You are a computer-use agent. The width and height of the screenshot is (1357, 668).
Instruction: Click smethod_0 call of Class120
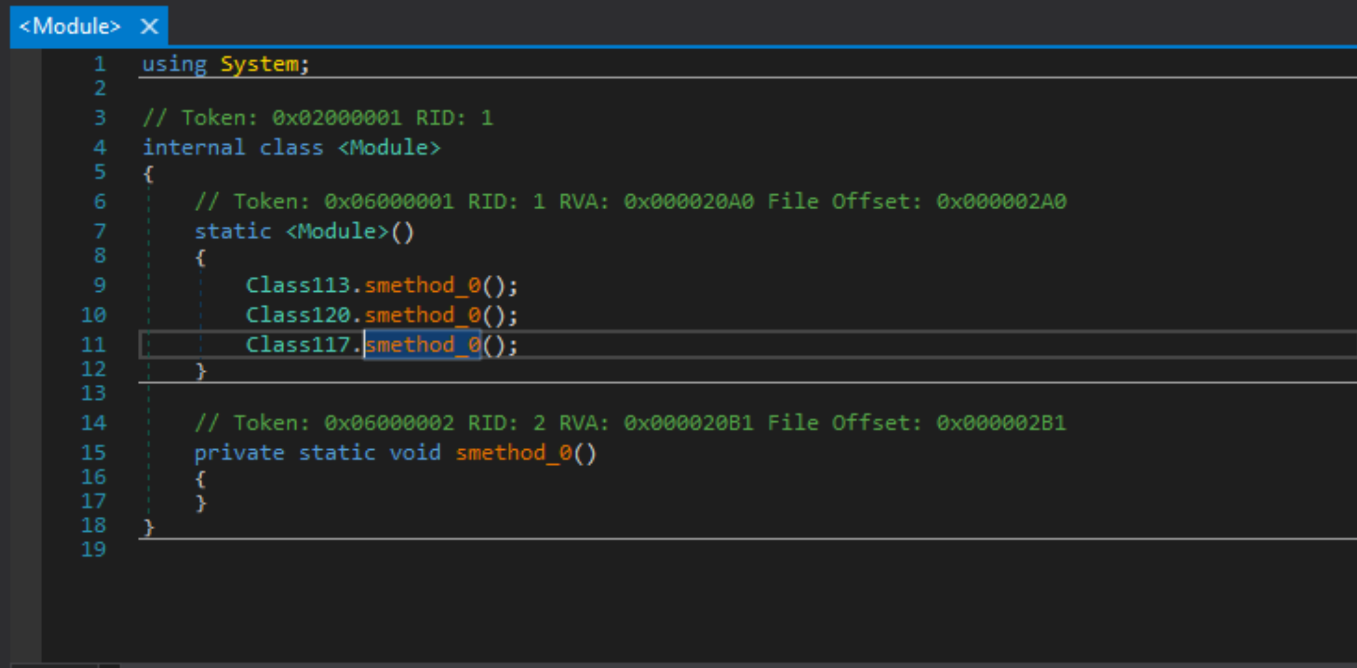(423, 315)
